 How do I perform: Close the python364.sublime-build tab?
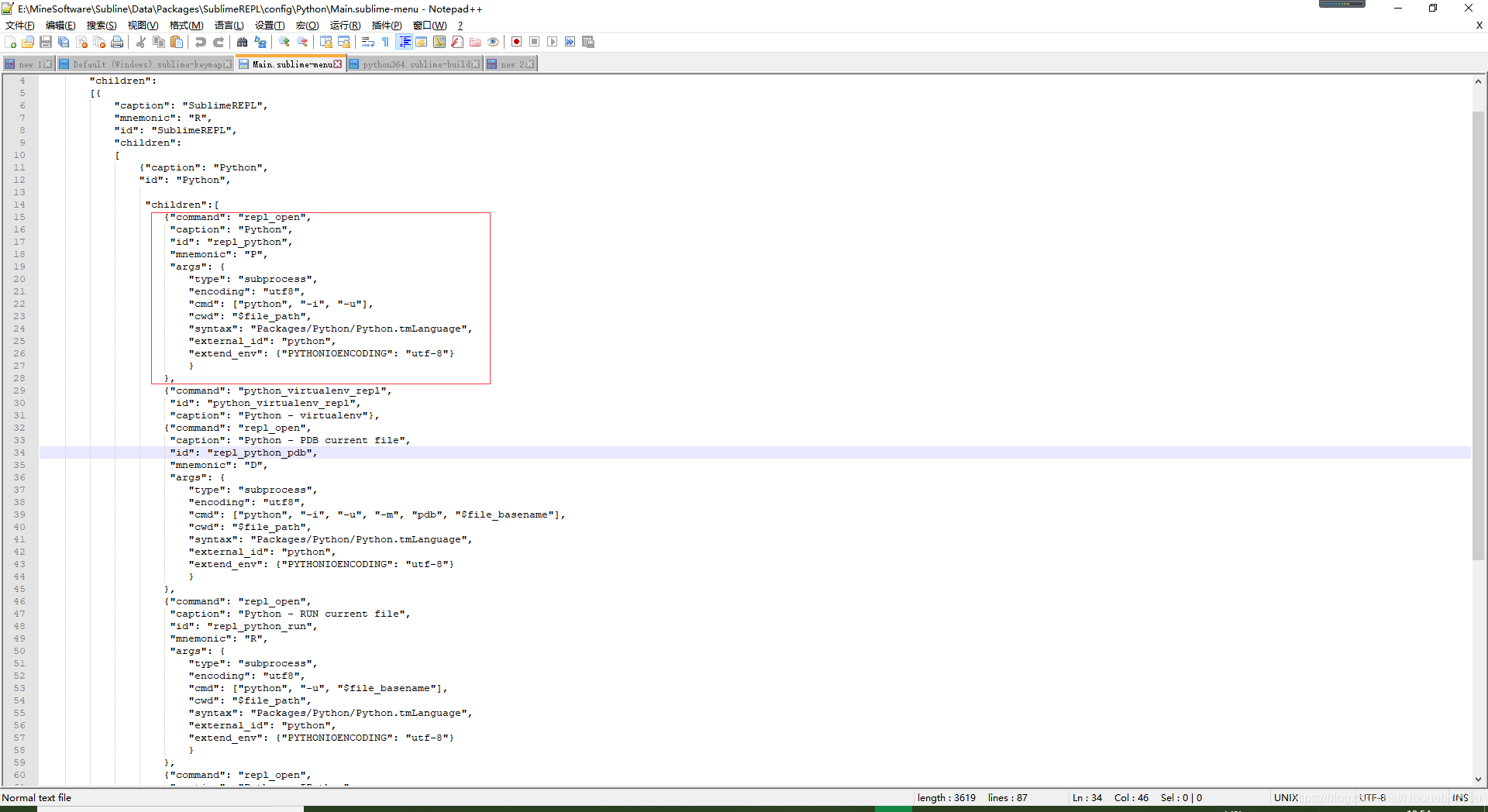(x=476, y=64)
